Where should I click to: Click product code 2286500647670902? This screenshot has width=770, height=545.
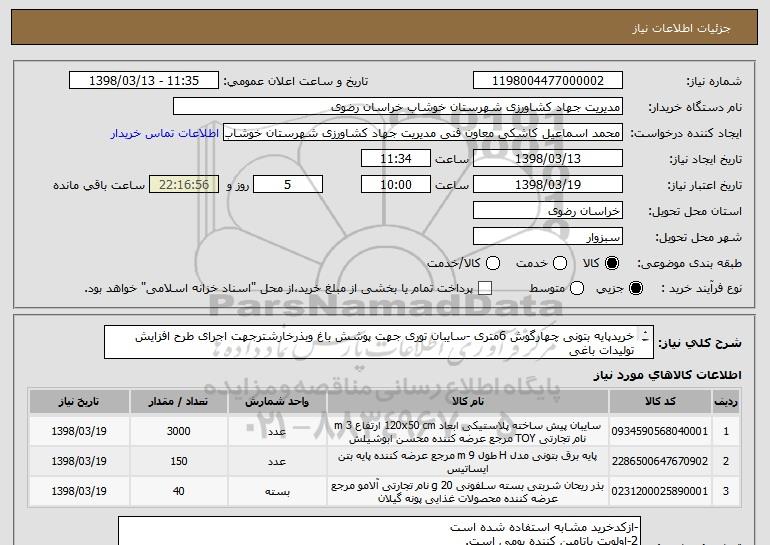pos(660,462)
